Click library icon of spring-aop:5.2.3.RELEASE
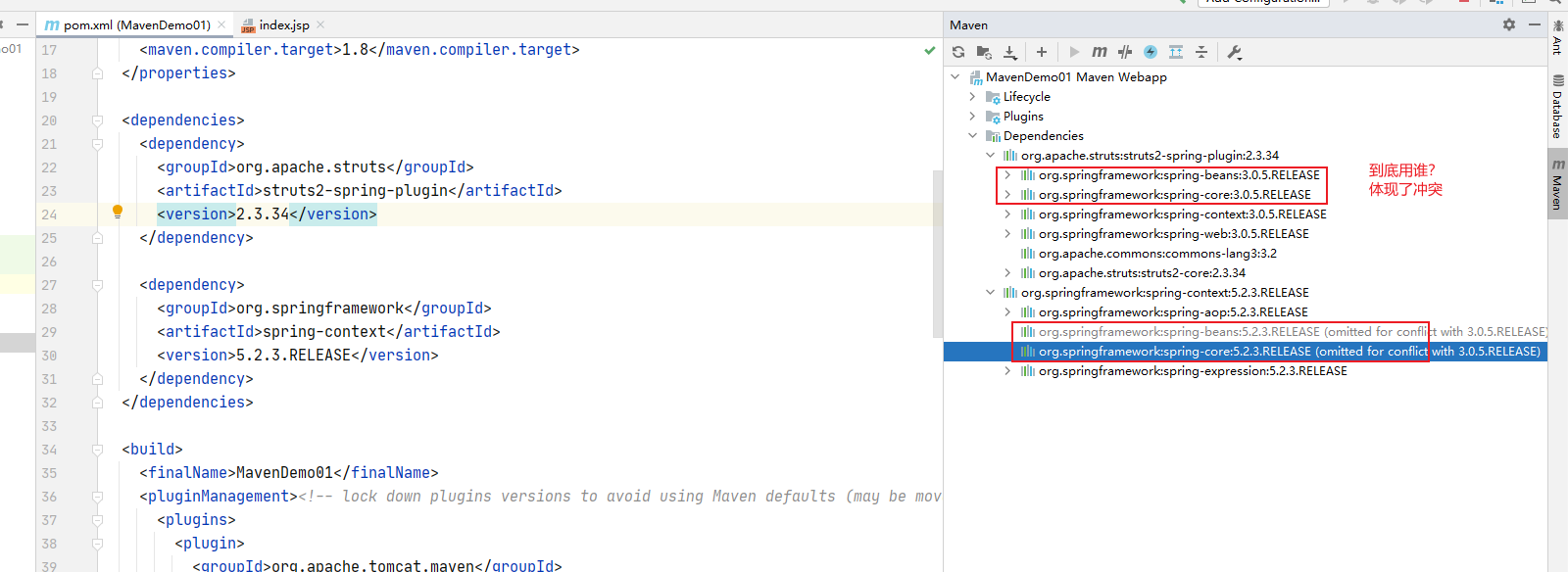This screenshot has height=572, width=1568. pyautogui.click(x=1027, y=311)
